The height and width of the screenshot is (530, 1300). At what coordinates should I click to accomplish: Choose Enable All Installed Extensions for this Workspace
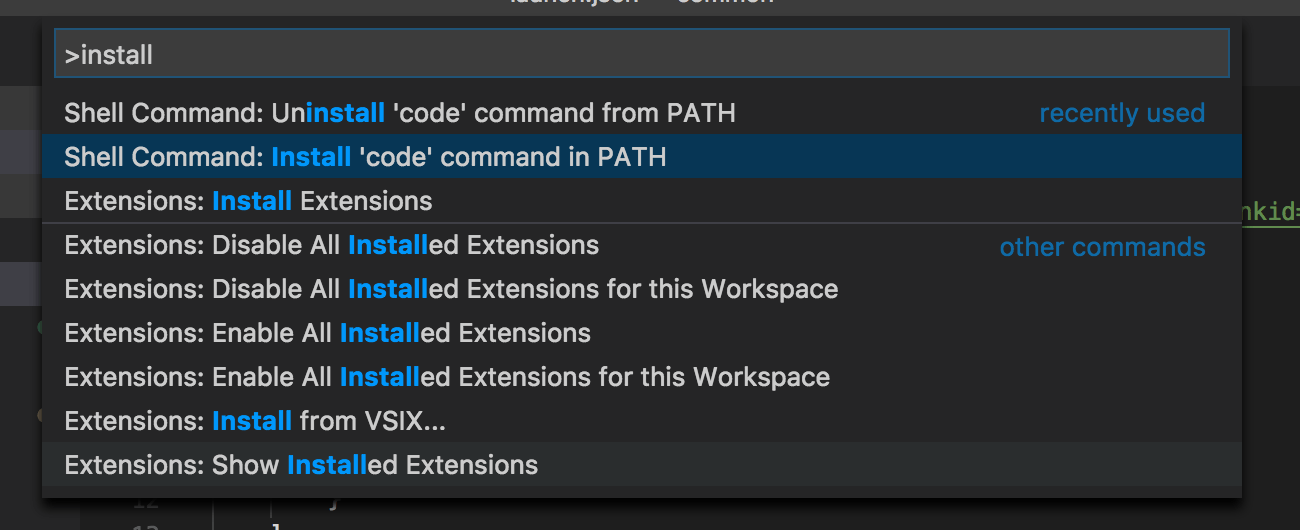(447, 377)
